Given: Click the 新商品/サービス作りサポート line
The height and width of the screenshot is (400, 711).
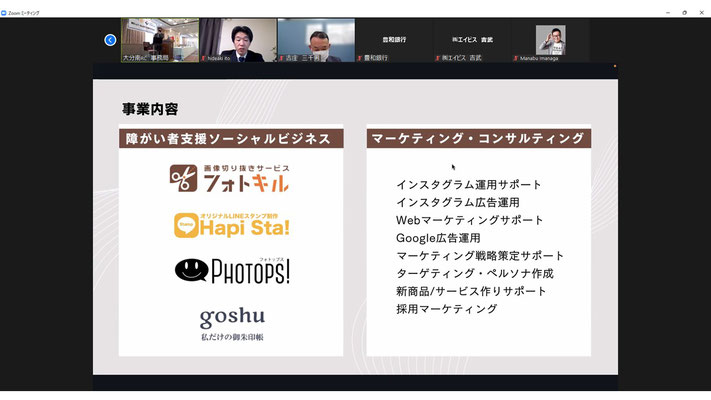Looking at the screenshot, I should coord(471,291).
